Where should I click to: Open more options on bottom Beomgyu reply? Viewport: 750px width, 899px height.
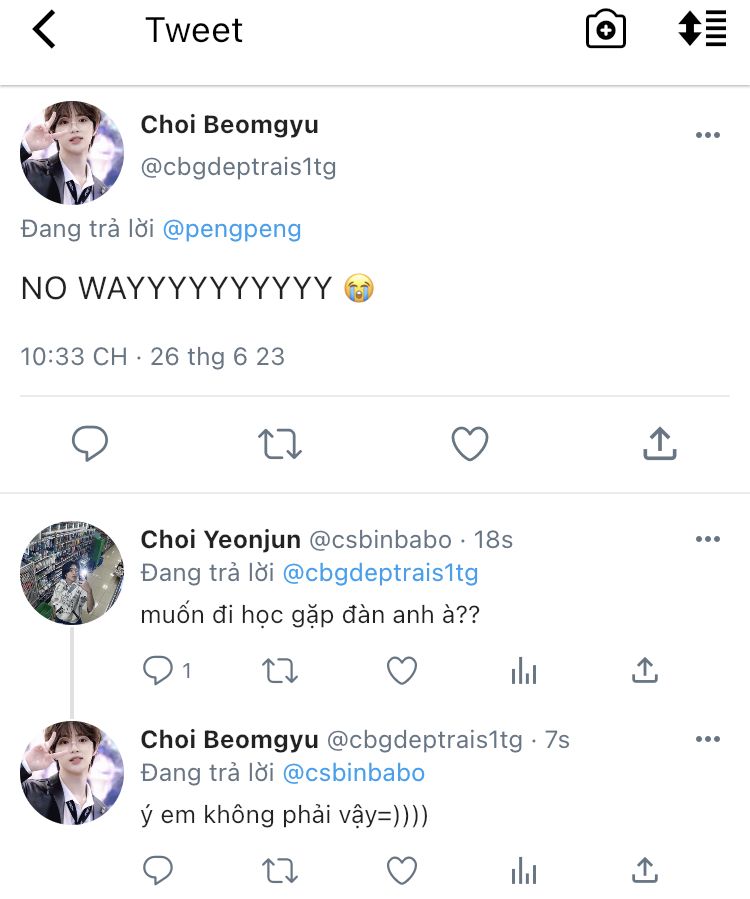(707, 740)
